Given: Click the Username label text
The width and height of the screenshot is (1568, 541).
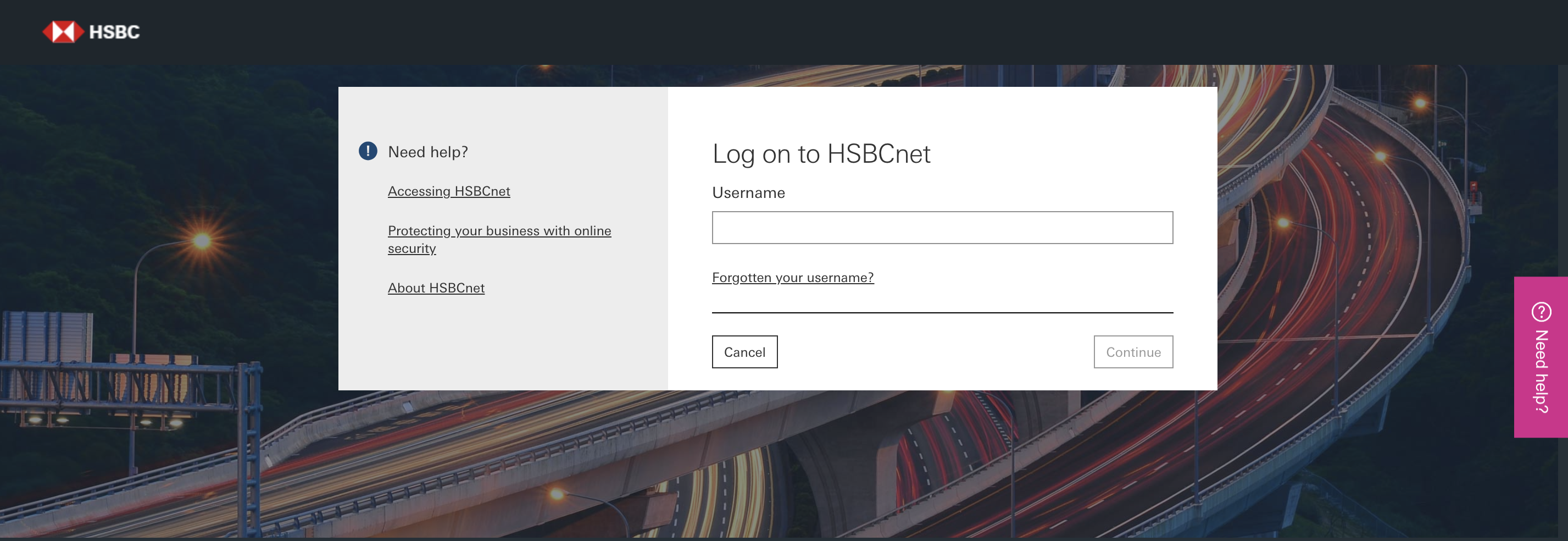Looking at the screenshot, I should (x=748, y=193).
